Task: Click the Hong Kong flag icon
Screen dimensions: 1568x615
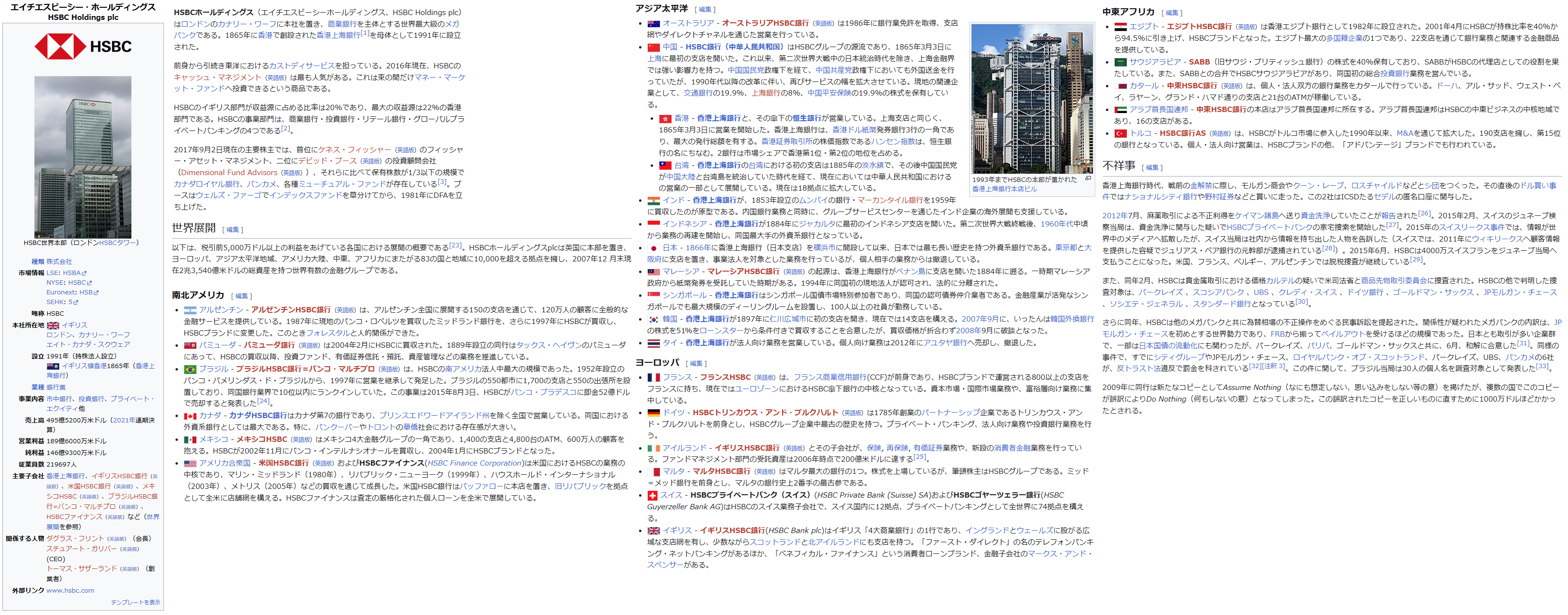Action: coord(665,119)
